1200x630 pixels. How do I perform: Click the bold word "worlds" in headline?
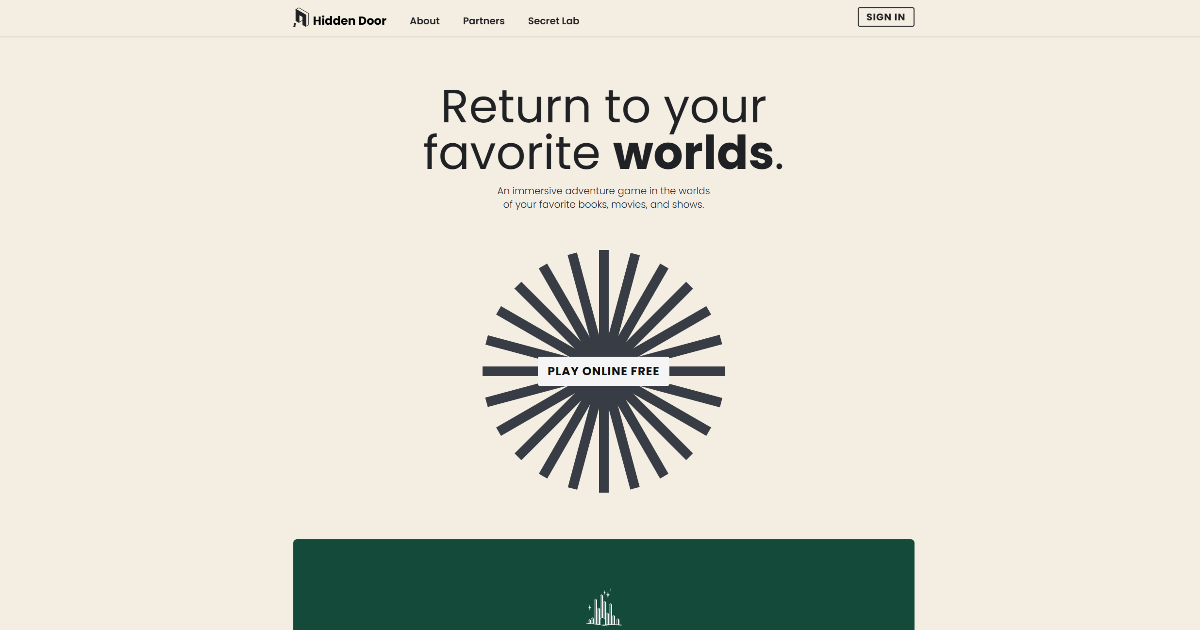tap(694, 153)
